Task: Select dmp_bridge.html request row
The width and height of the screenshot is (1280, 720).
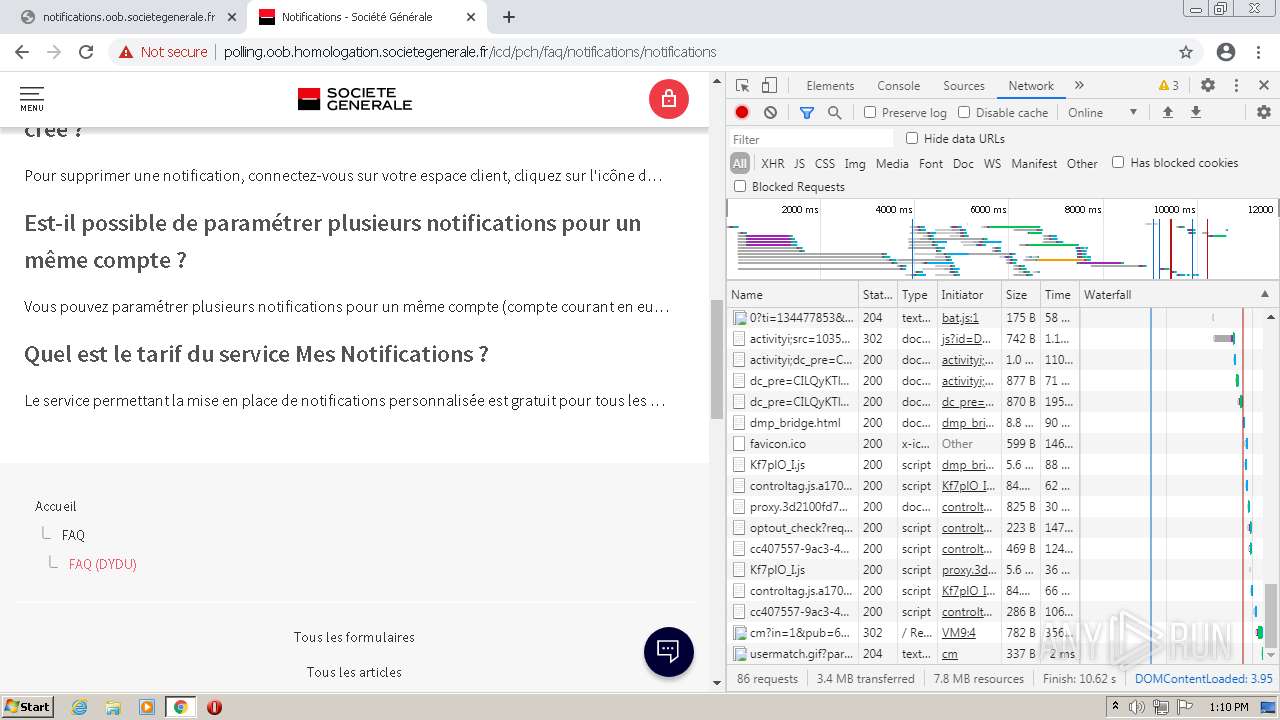Action: point(904,423)
